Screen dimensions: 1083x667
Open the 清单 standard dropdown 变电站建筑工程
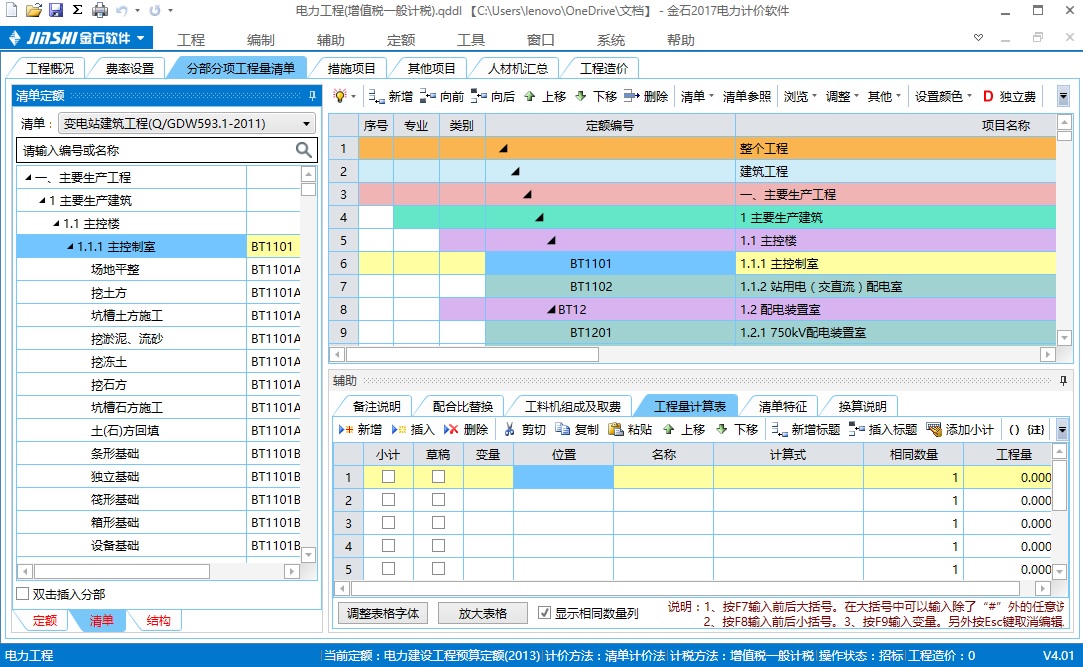(x=187, y=124)
